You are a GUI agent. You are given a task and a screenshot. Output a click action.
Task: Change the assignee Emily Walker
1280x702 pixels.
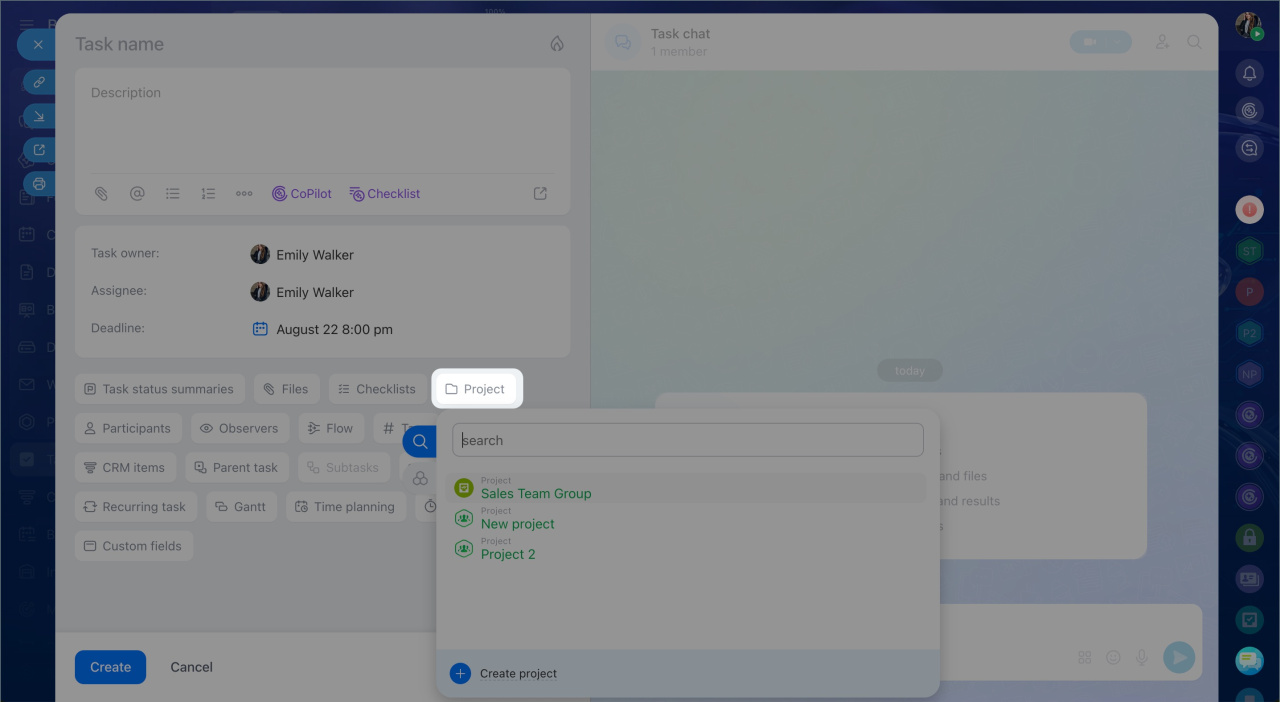(x=302, y=292)
